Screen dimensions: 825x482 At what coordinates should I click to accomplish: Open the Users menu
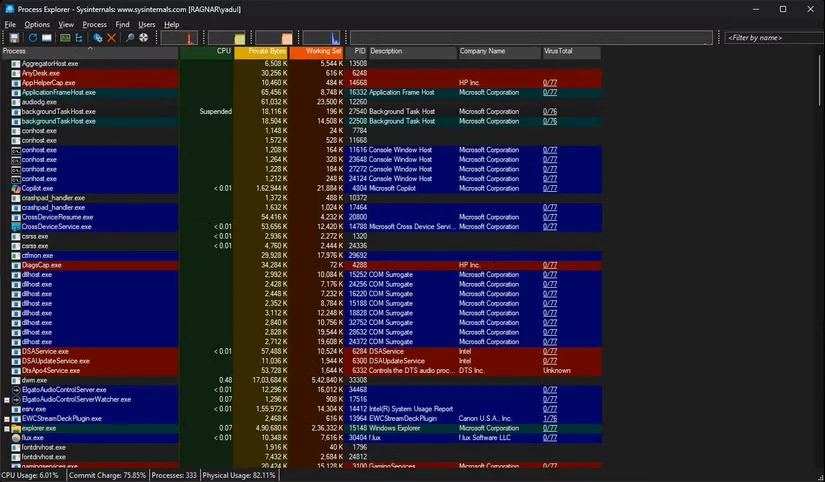pos(147,24)
